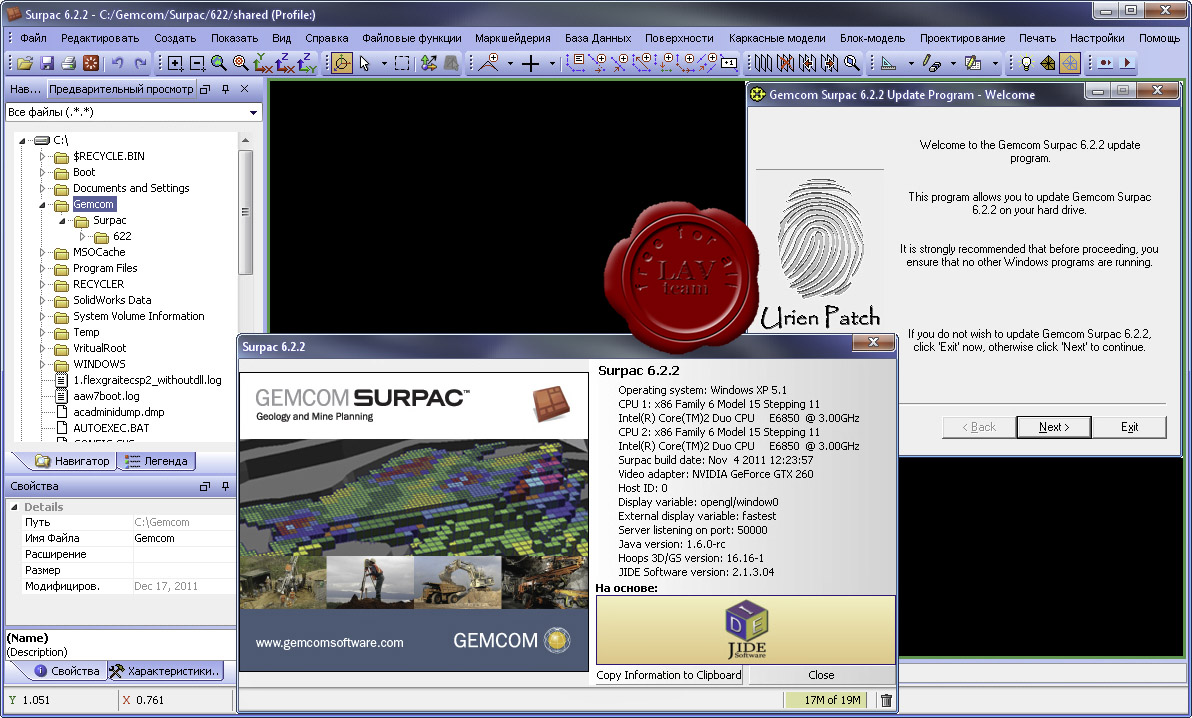Click Next in the Update Program window

pyautogui.click(x=1054, y=427)
